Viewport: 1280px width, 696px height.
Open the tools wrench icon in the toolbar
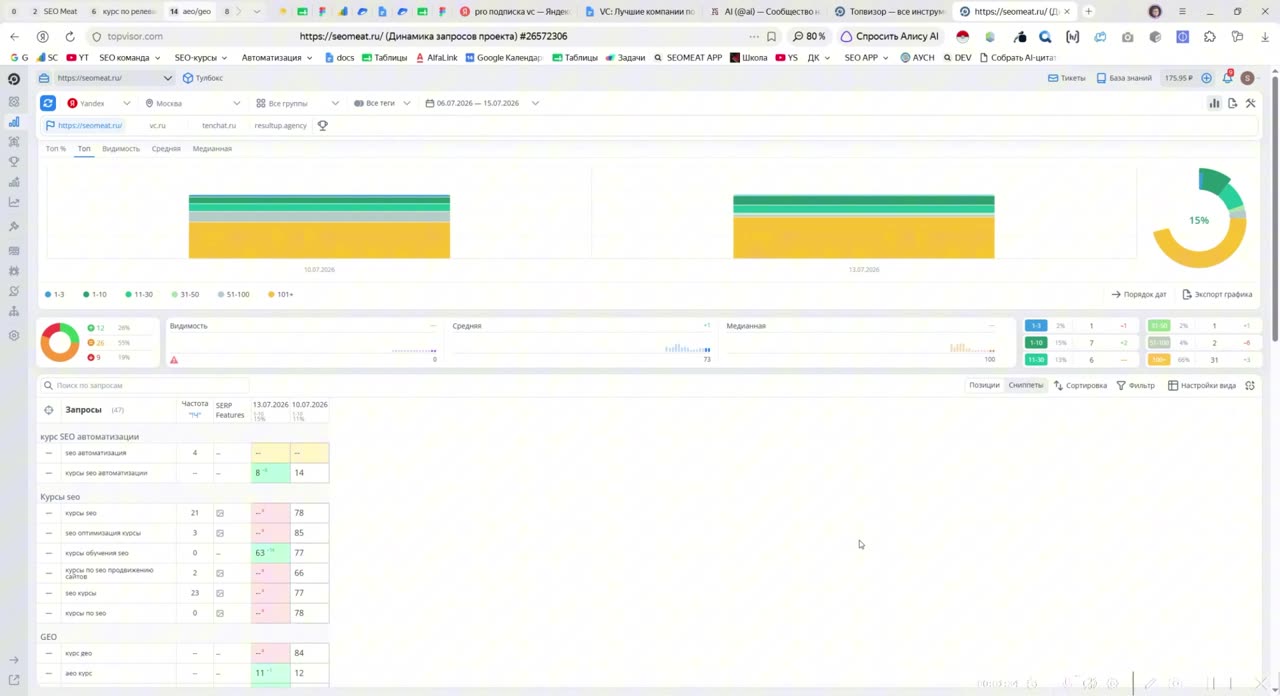[x=1250, y=103]
